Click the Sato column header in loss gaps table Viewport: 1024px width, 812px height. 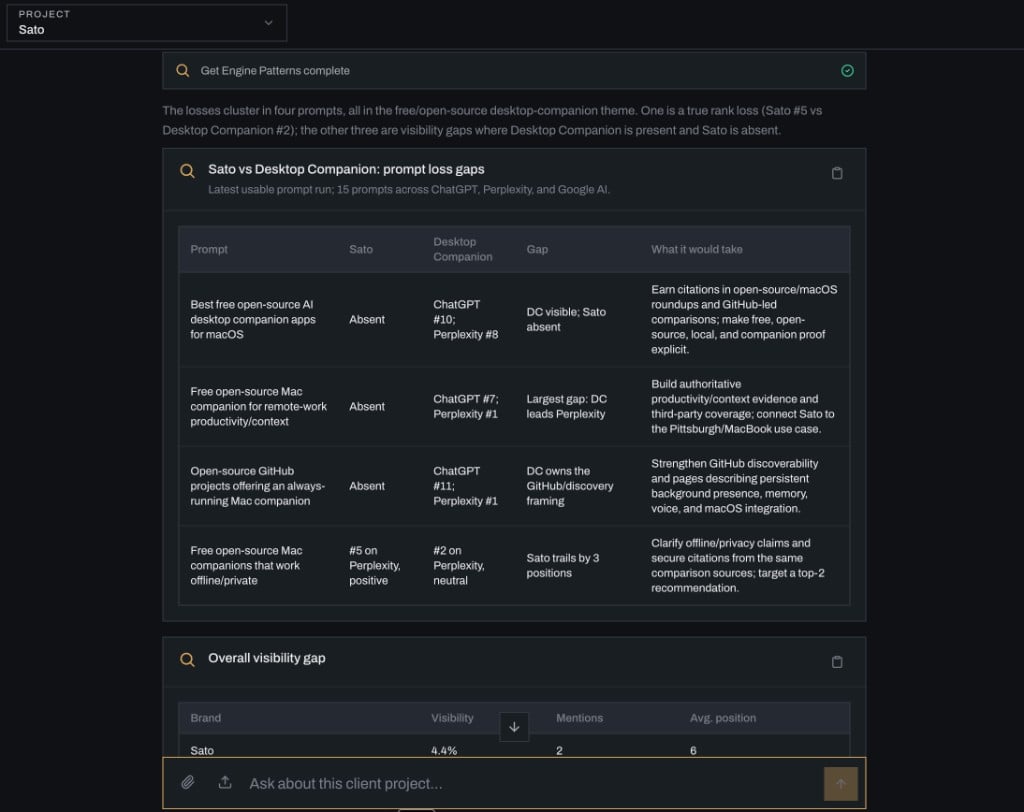(360, 250)
